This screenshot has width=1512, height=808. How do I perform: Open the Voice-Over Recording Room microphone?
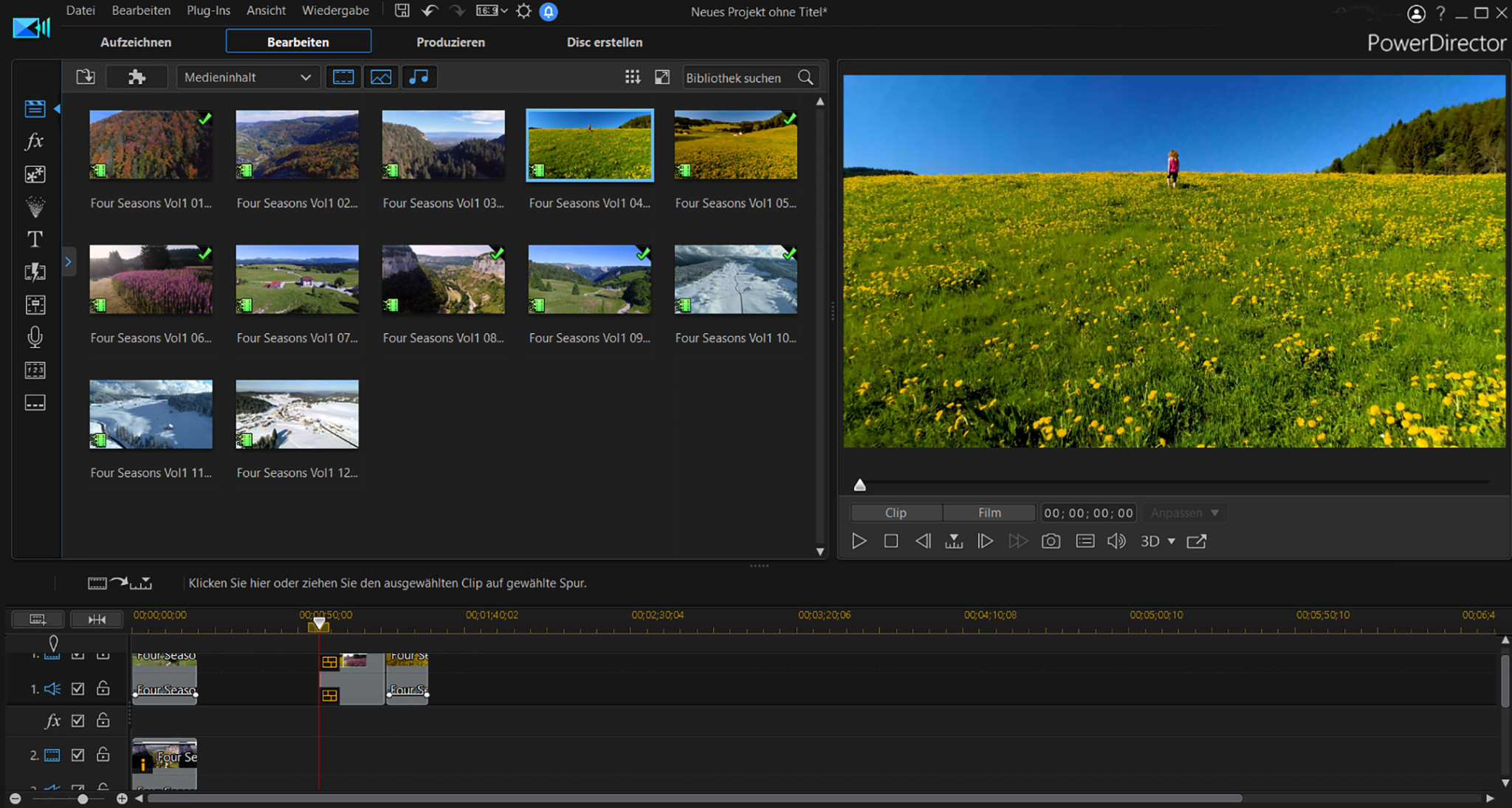click(x=35, y=337)
